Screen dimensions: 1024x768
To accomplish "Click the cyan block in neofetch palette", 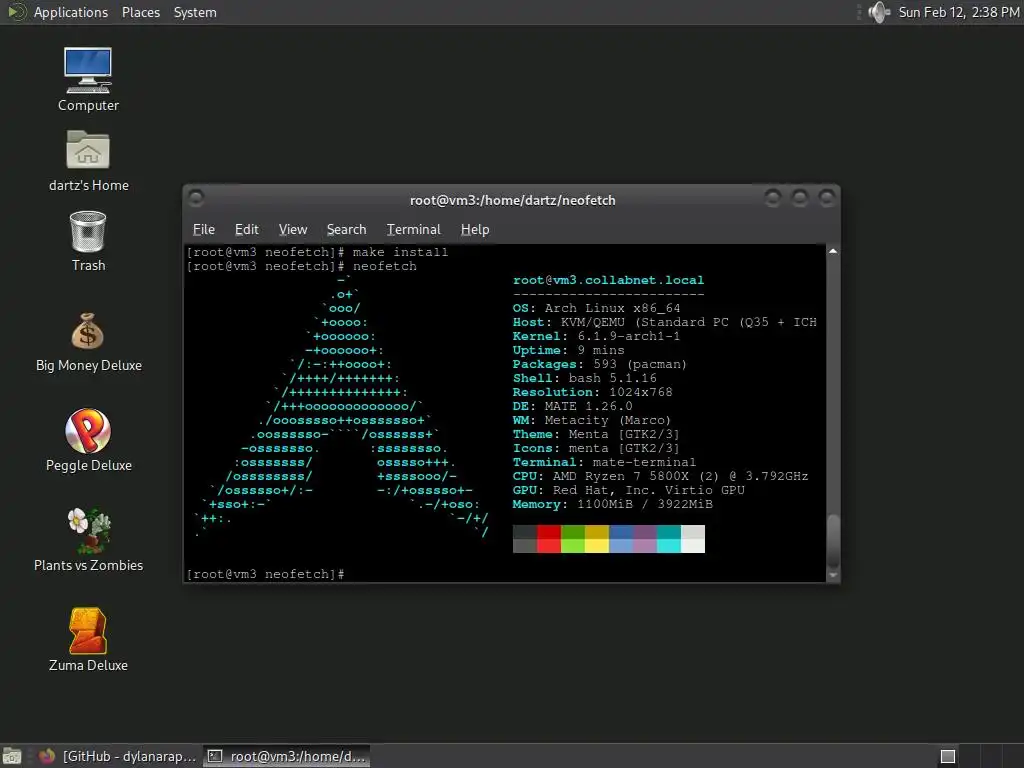I will tap(669, 539).
